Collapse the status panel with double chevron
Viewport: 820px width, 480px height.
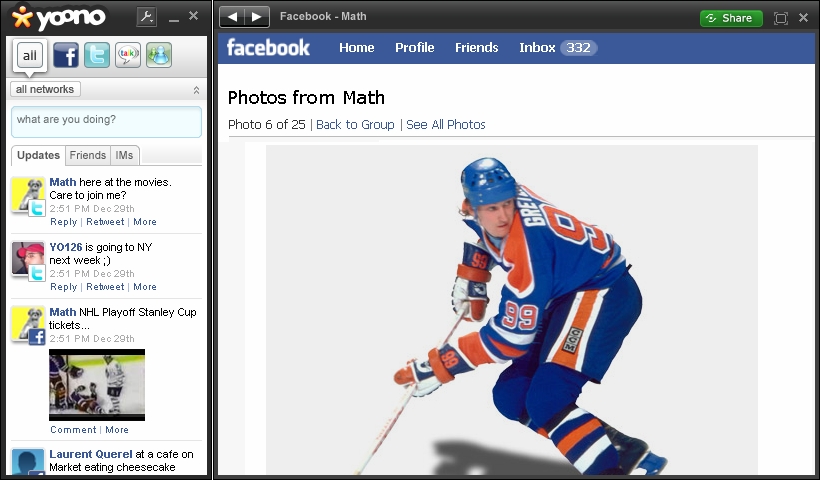[x=196, y=90]
